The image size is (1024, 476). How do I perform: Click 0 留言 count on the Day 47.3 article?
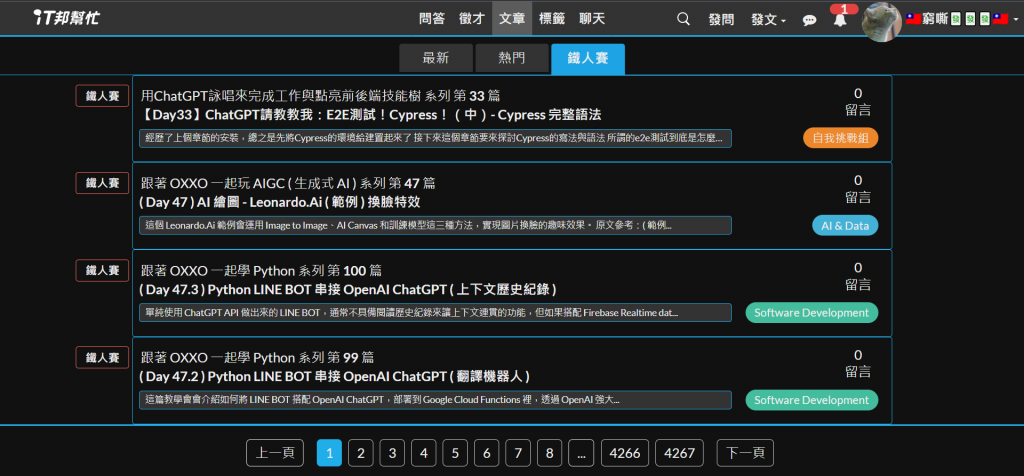click(858, 276)
